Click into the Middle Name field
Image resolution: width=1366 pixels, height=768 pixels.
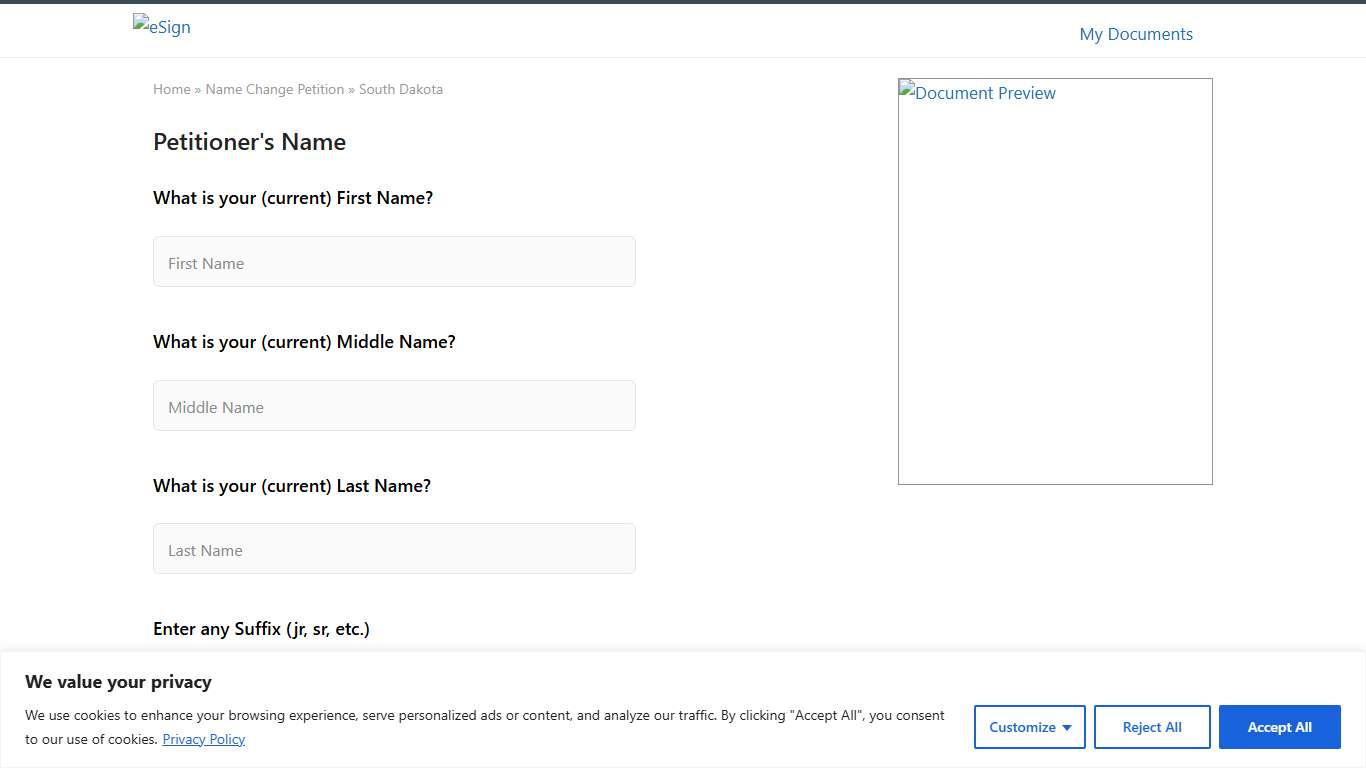point(394,406)
